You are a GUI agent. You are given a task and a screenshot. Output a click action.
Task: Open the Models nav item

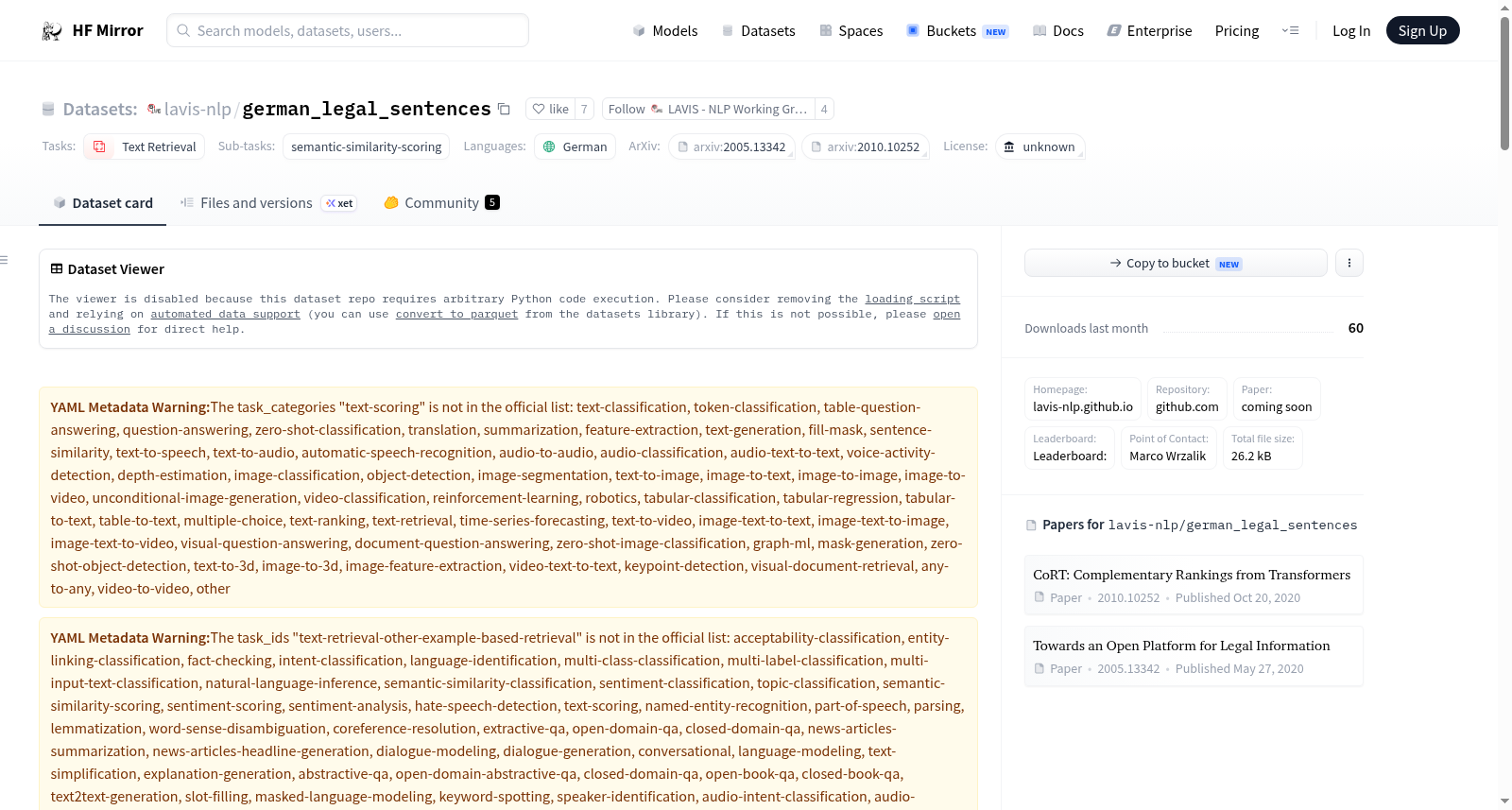(665, 30)
